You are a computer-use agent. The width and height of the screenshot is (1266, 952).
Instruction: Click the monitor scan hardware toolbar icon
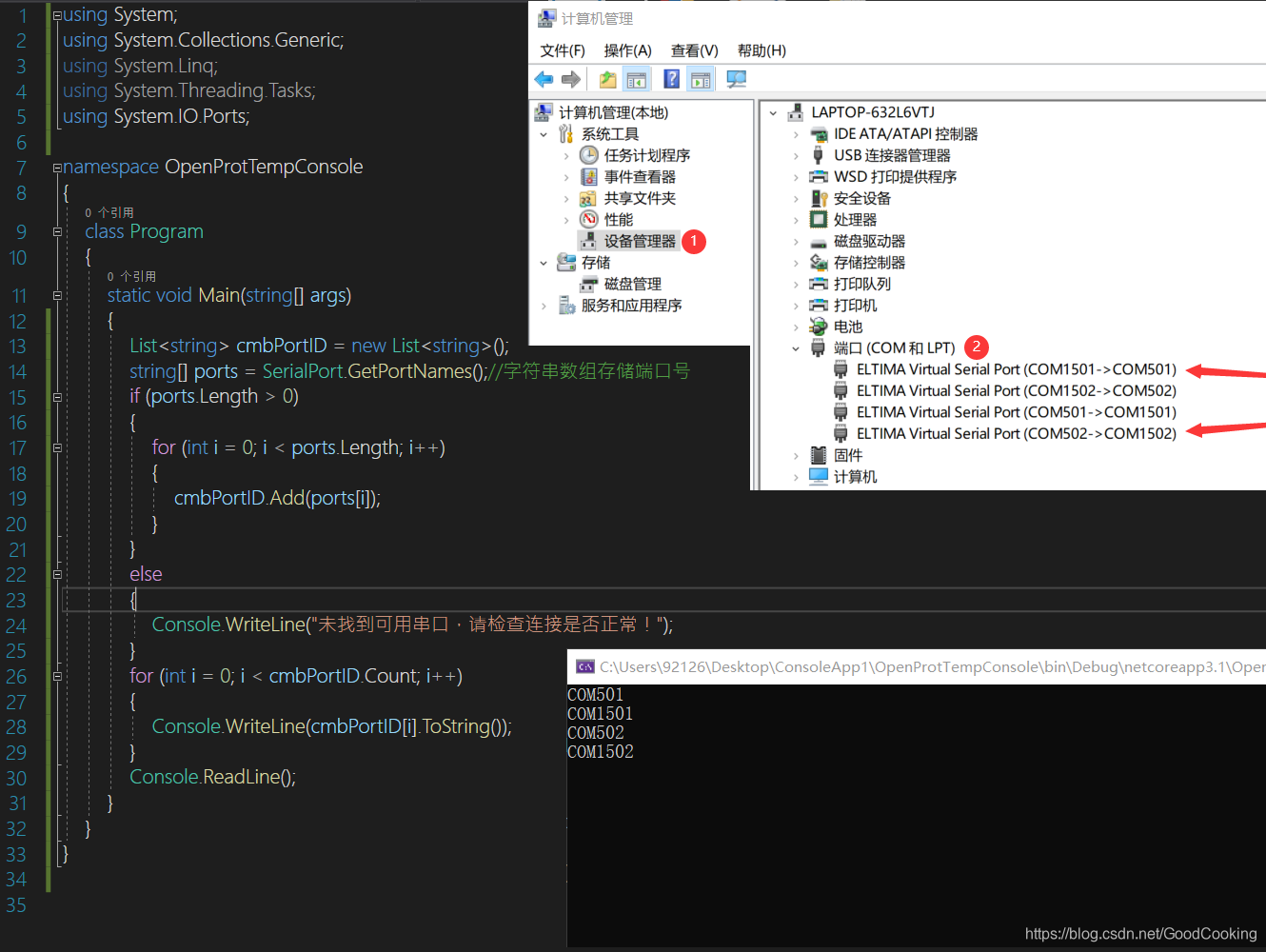pyautogui.click(x=736, y=79)
